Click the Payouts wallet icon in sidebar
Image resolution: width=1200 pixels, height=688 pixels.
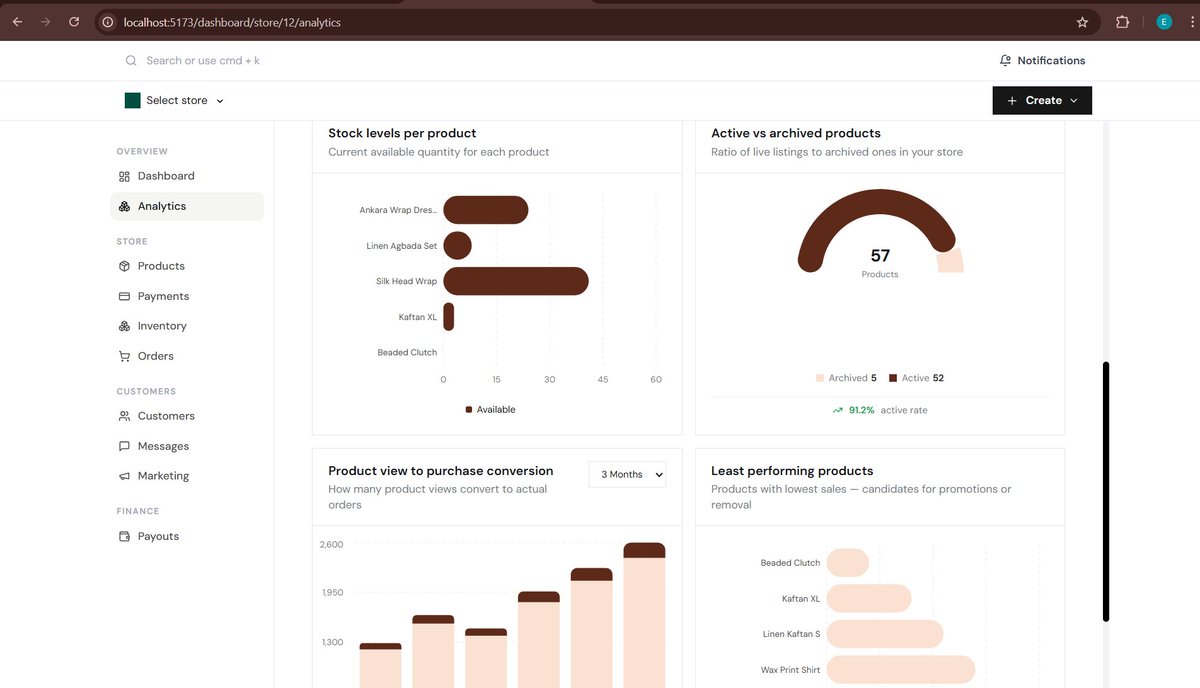coord(124,536)
